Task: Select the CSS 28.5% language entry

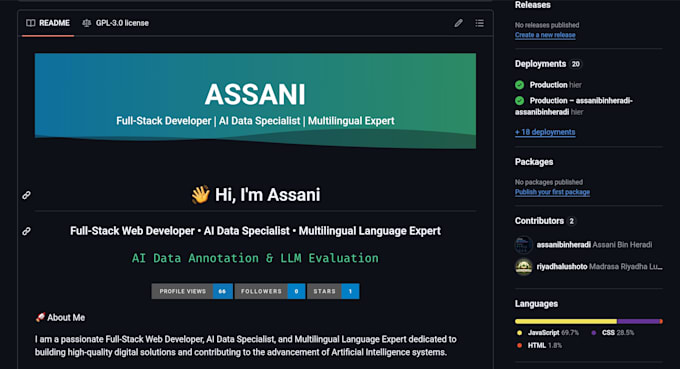Action: pos(612,333)
